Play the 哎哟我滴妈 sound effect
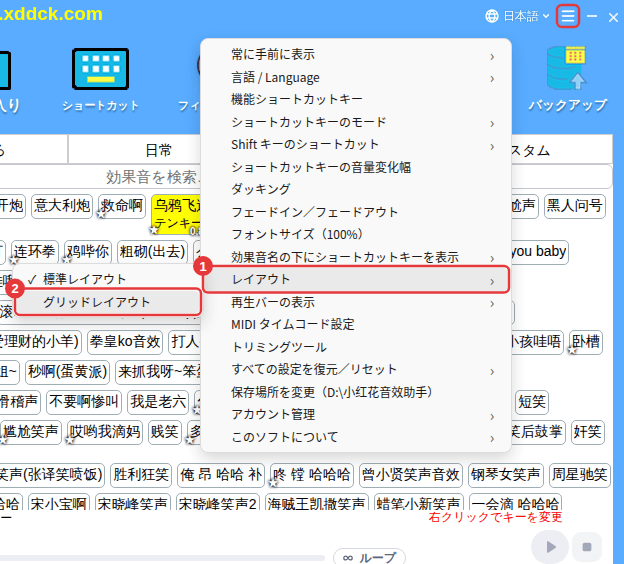This screenshot has height=564, width=624. pos(105,432)
